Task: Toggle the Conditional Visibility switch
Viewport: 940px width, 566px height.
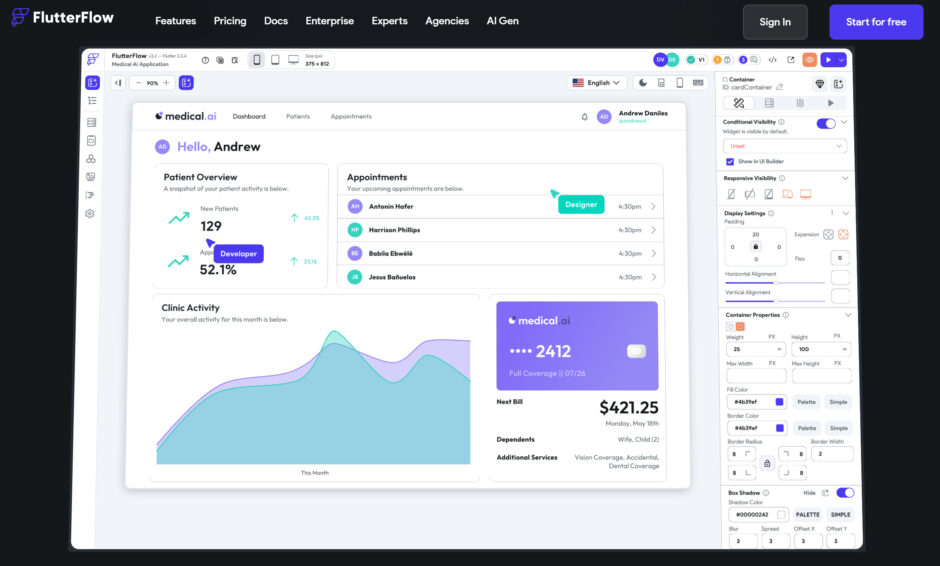Action: [826, 123]
